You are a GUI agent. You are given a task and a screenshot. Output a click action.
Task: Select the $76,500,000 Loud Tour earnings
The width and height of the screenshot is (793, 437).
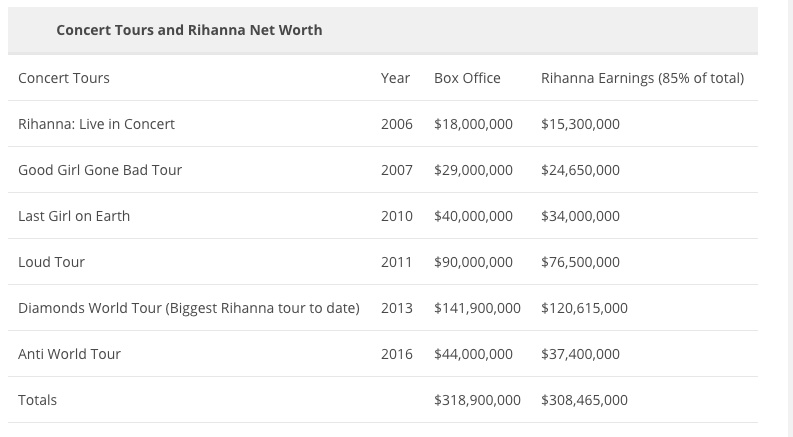580,262
